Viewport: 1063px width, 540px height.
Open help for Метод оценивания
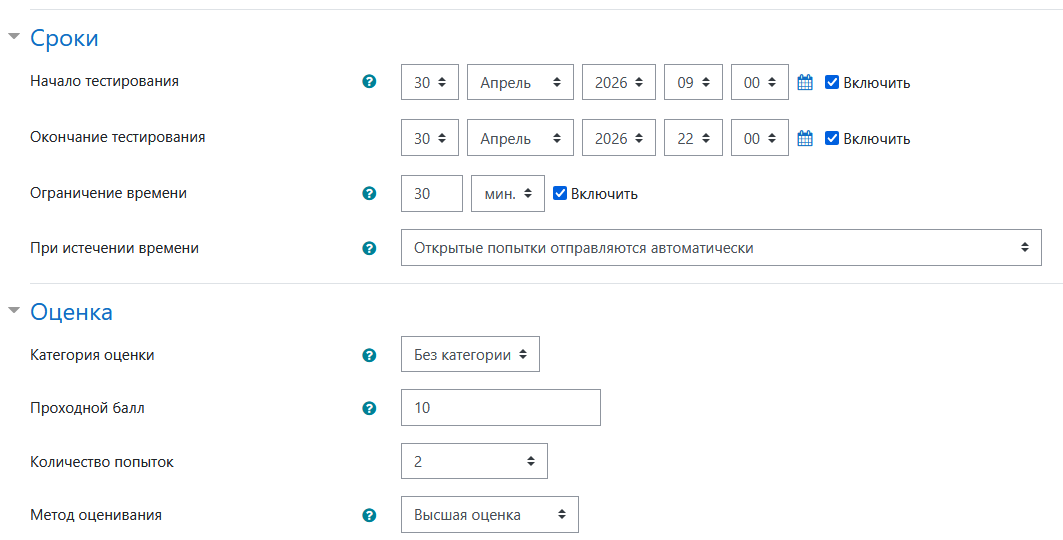pos(369,516)
